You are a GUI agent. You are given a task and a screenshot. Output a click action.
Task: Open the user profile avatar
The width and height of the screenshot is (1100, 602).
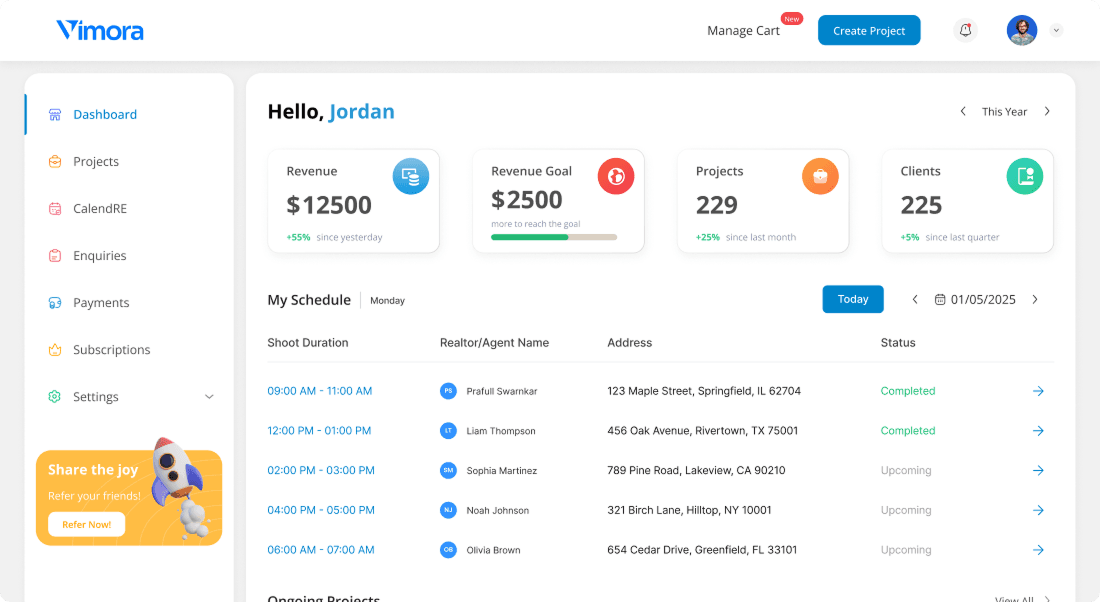point(1021,30)
